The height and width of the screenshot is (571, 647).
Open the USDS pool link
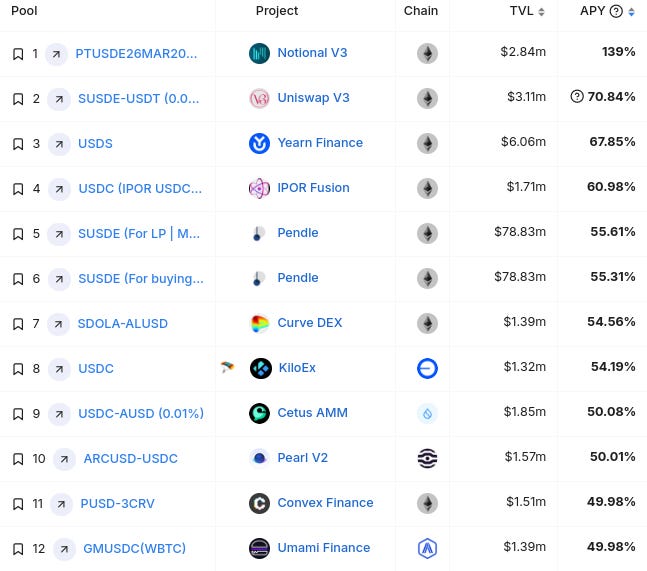point(95,144)
